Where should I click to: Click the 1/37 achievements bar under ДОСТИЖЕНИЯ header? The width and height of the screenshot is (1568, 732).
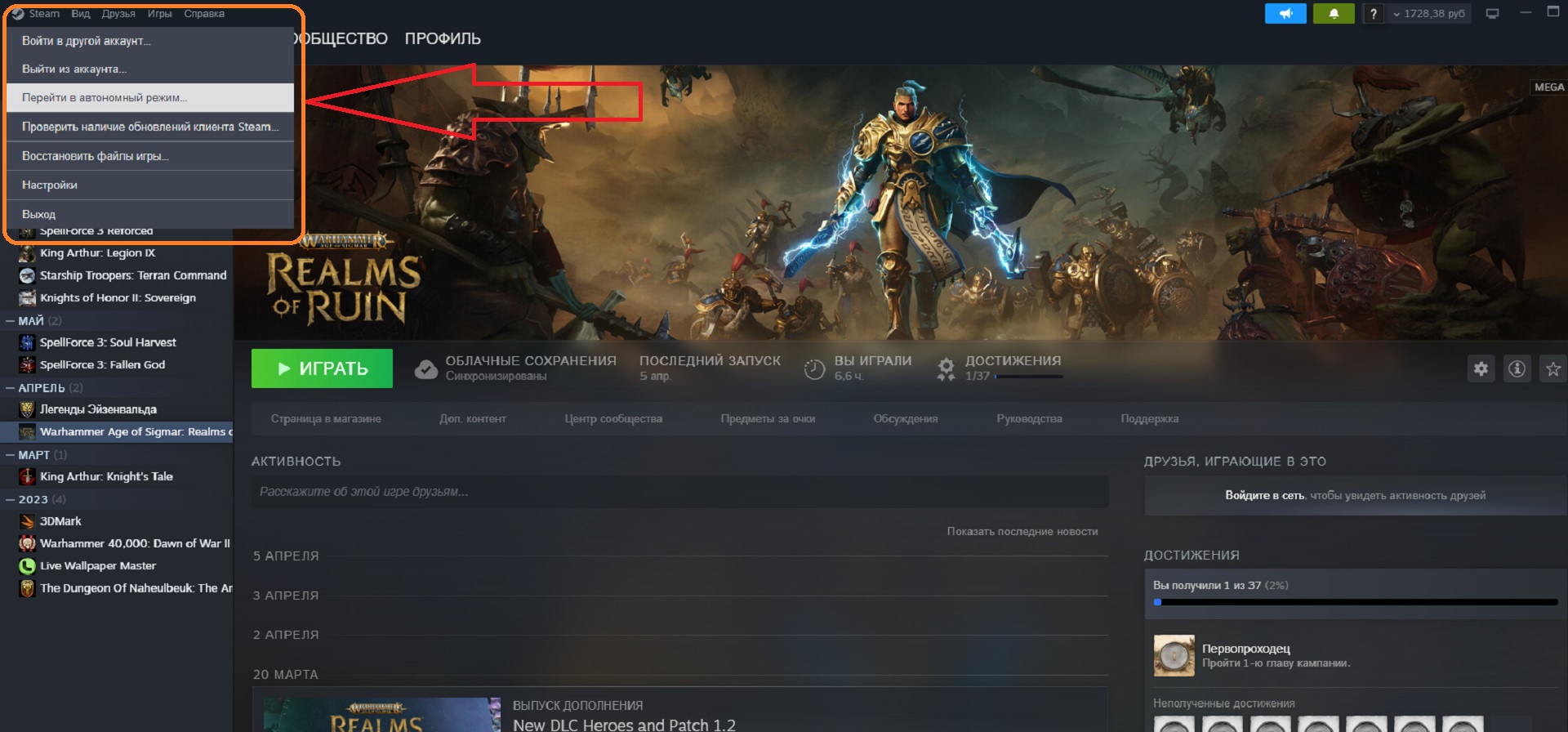pos(1029,377)
